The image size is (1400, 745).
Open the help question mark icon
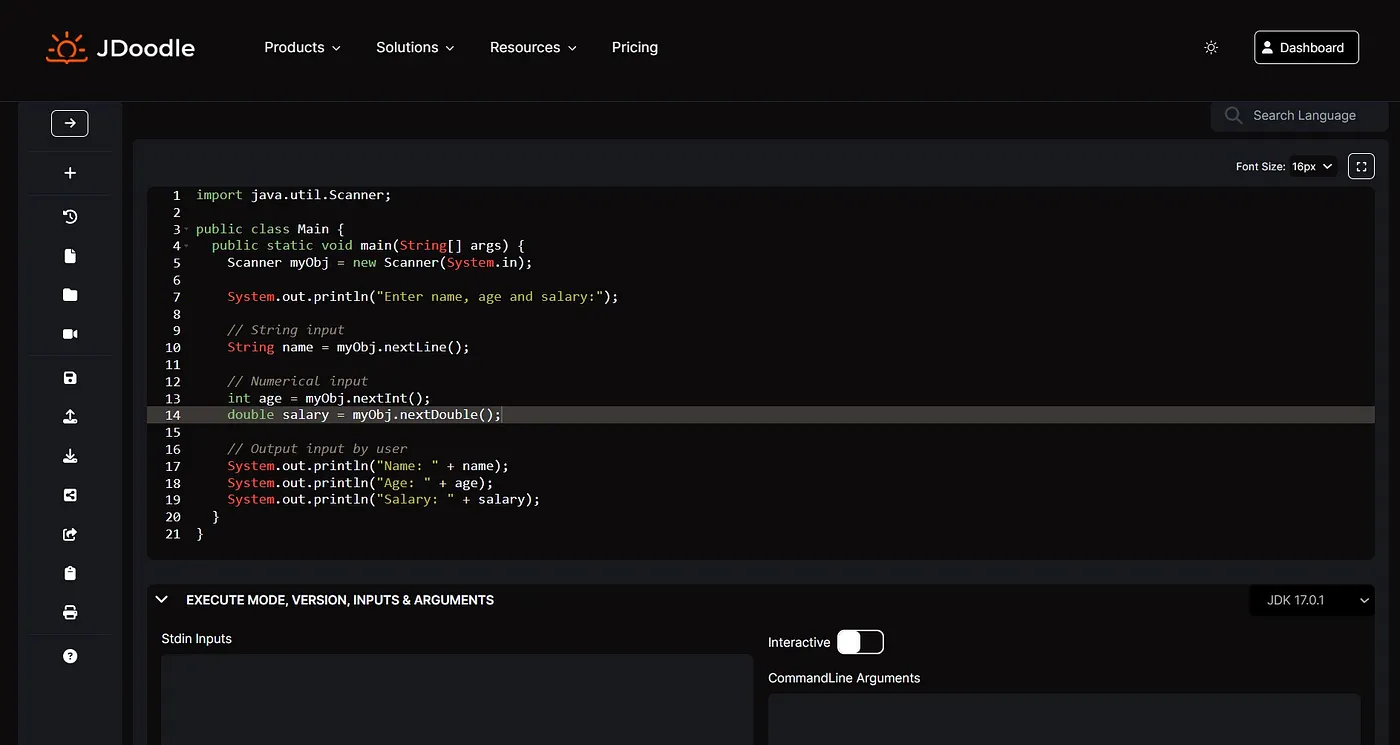coord(70,656)
